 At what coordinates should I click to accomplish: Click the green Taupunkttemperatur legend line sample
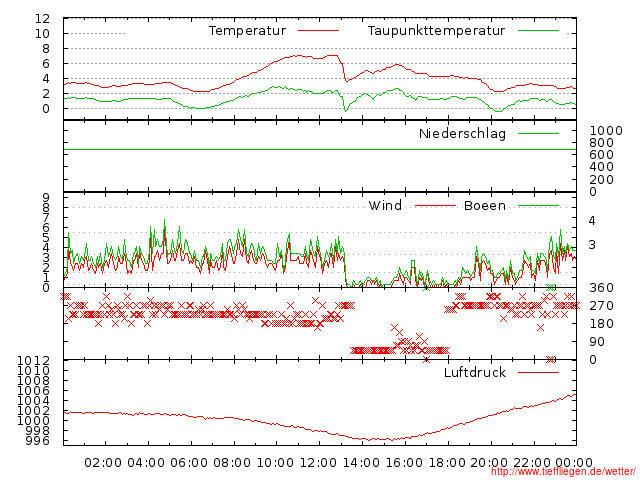tap(538, 31)
